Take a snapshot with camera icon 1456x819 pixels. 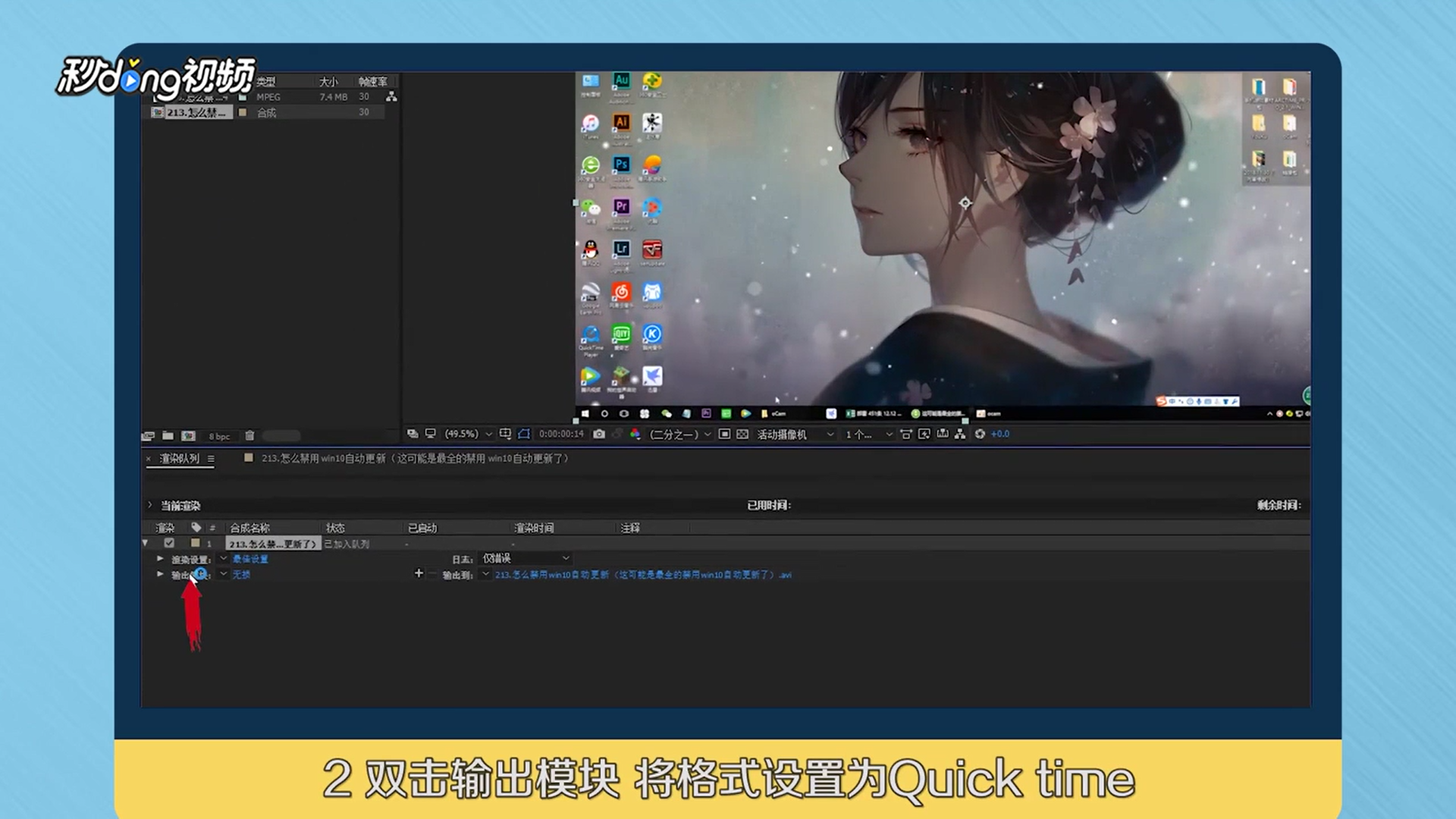[x=599, y=434]
